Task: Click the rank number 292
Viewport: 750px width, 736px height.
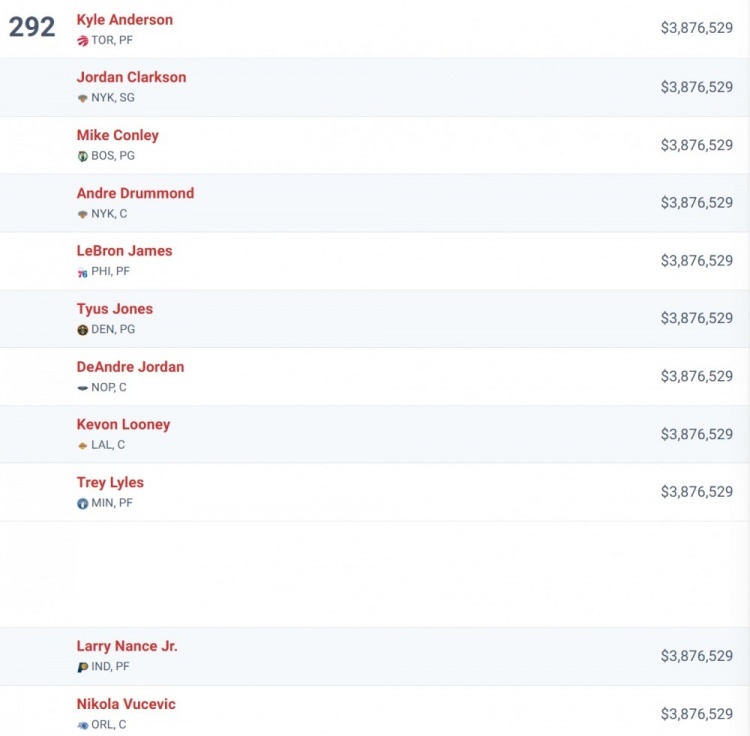Action: [x=32, y=27]
